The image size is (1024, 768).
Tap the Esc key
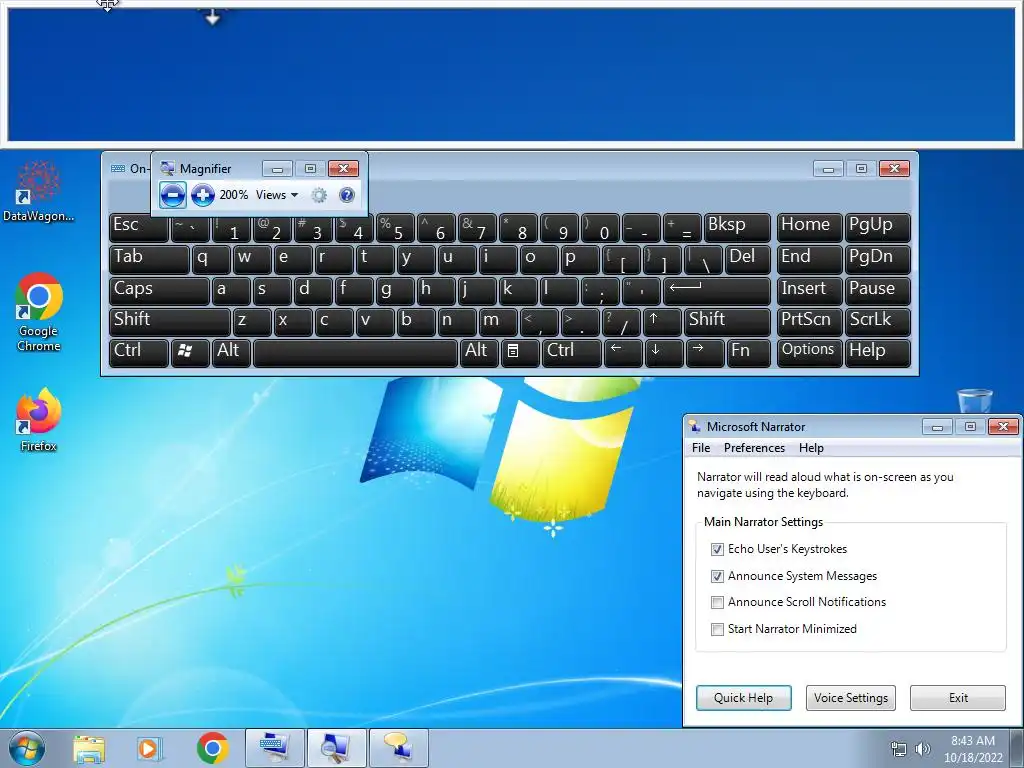click(x=138, y=227)
